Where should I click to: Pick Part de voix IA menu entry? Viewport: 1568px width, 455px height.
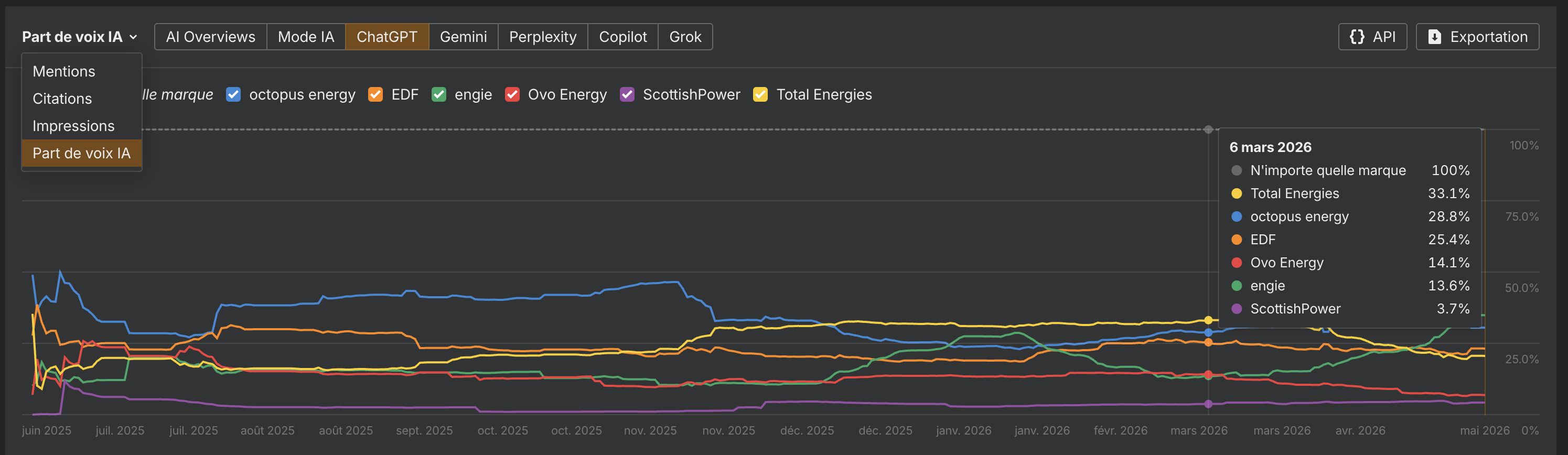coord(82,153)
